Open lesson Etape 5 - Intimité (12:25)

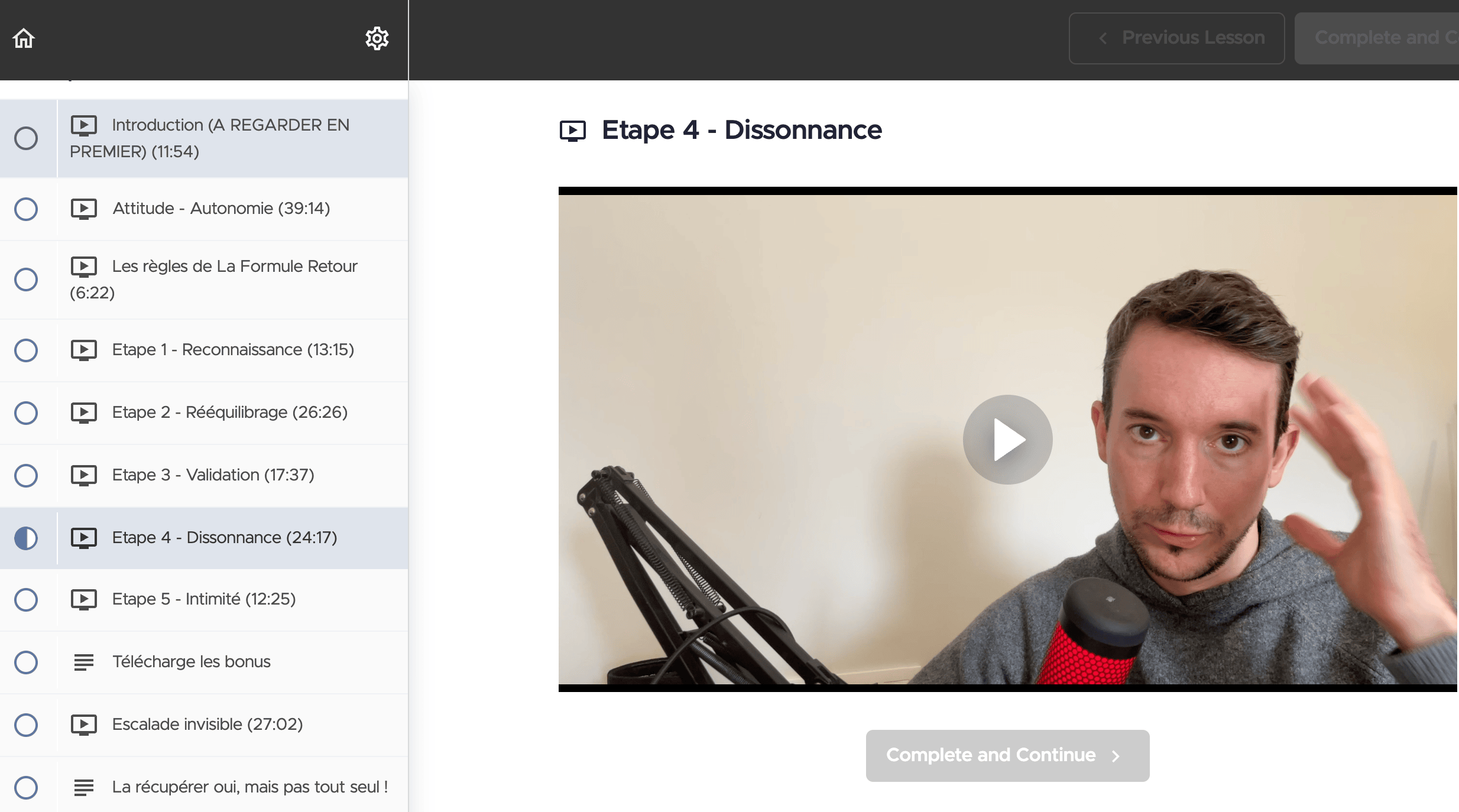[x=204, y=599]
